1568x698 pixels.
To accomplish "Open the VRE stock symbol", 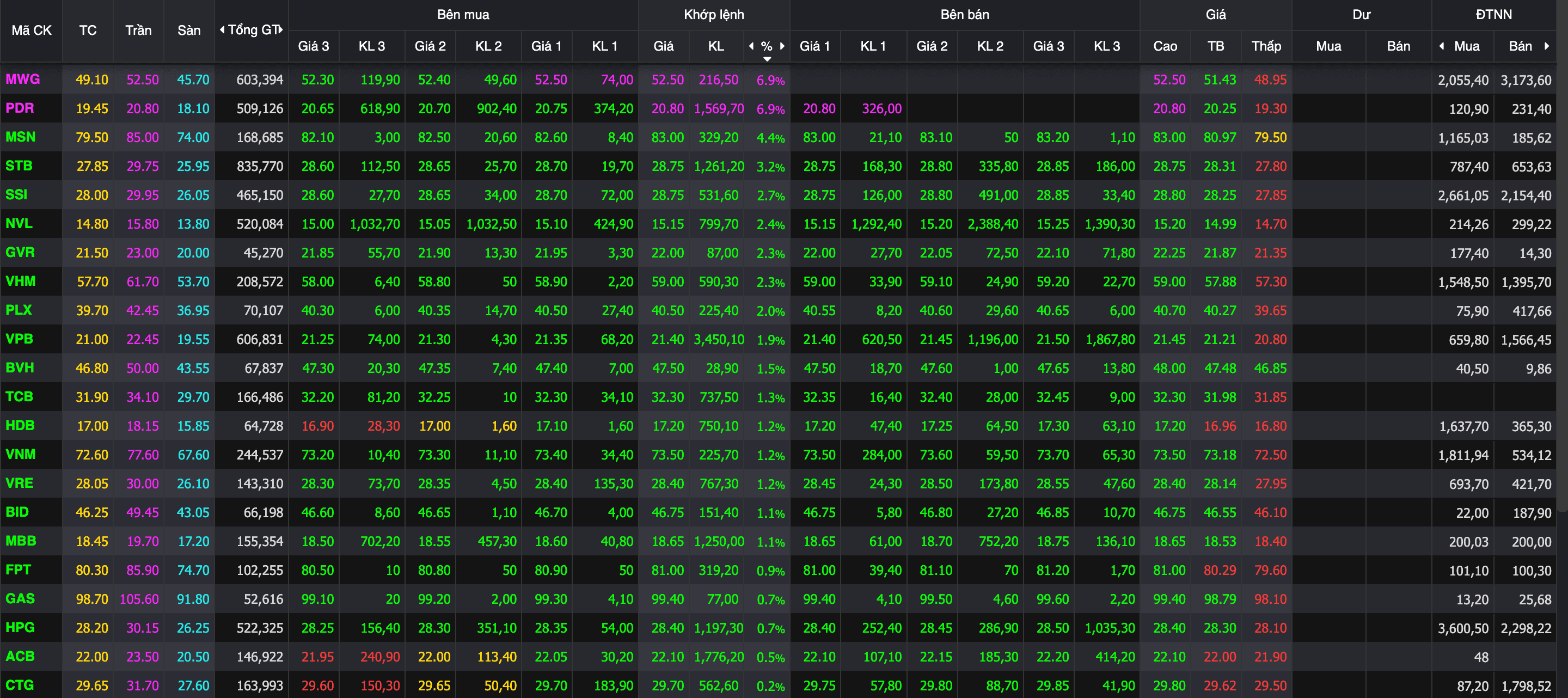I will pos(19,483).
